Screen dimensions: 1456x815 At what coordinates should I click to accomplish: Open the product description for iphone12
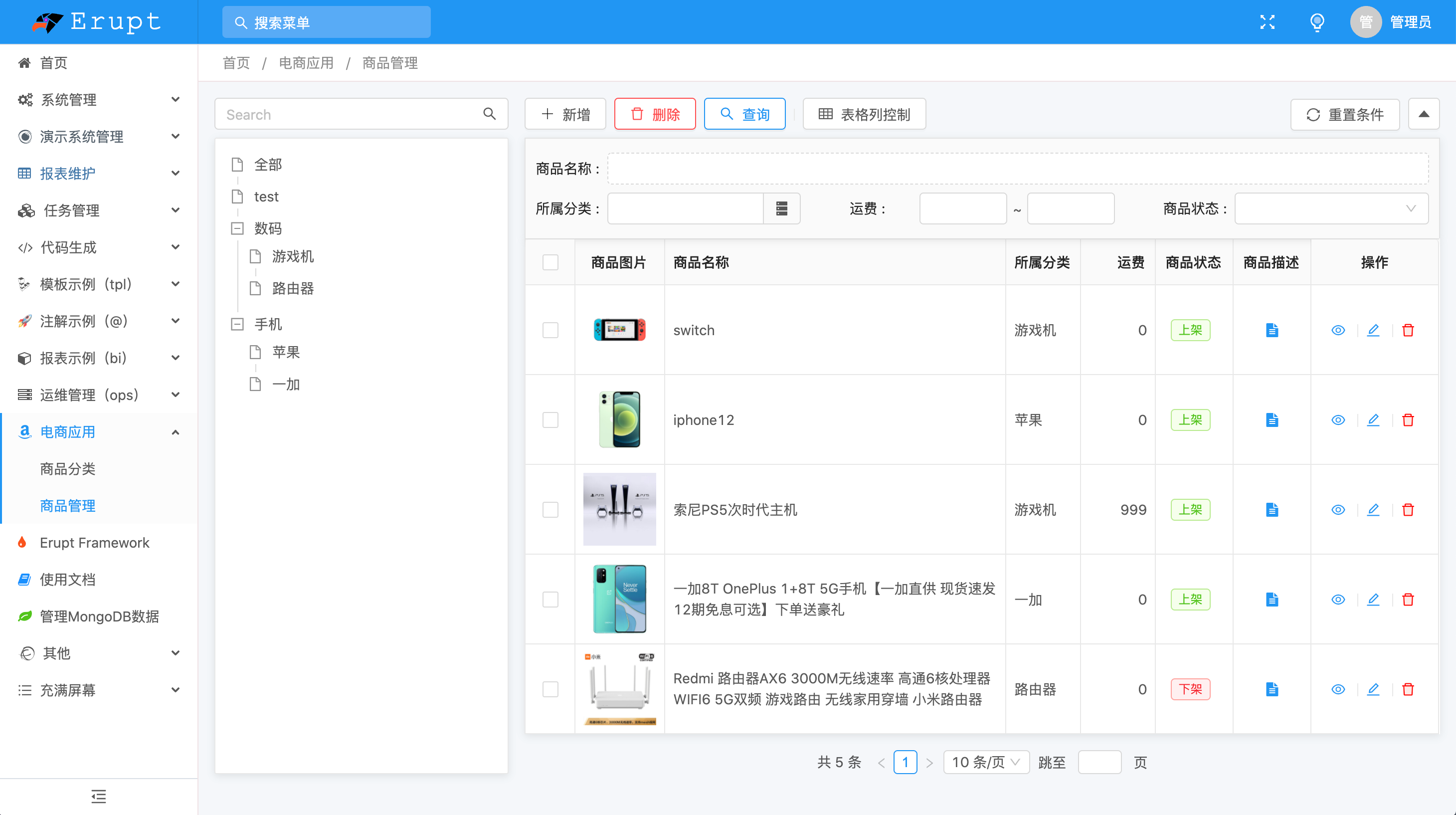tap(1272, 420)
